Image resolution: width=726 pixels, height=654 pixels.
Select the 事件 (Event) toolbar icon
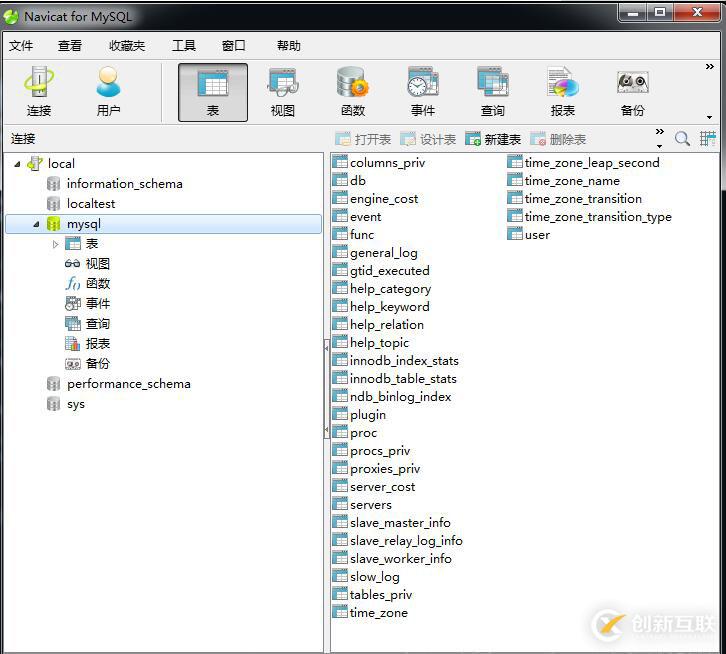(x=423, y=92)
